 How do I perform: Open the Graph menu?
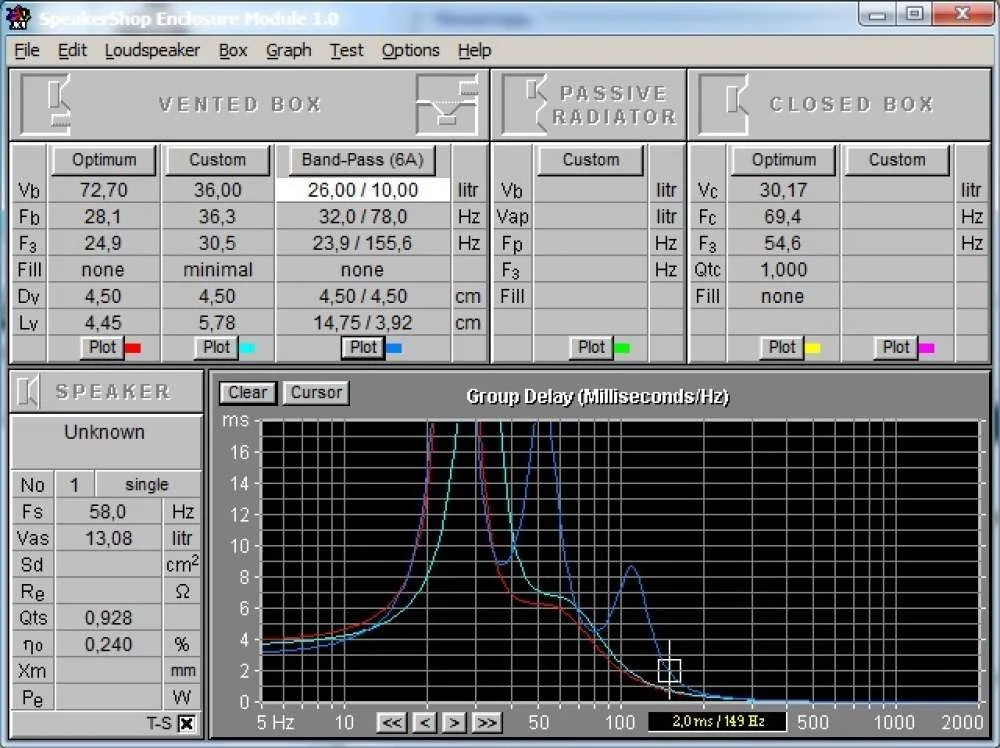point(288,50)
